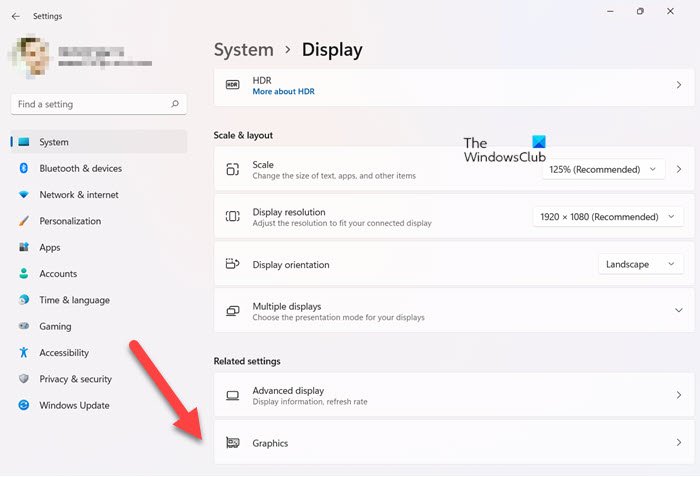Click the Display orientation icon
The image size is (700, 477).
coord(233,264)
